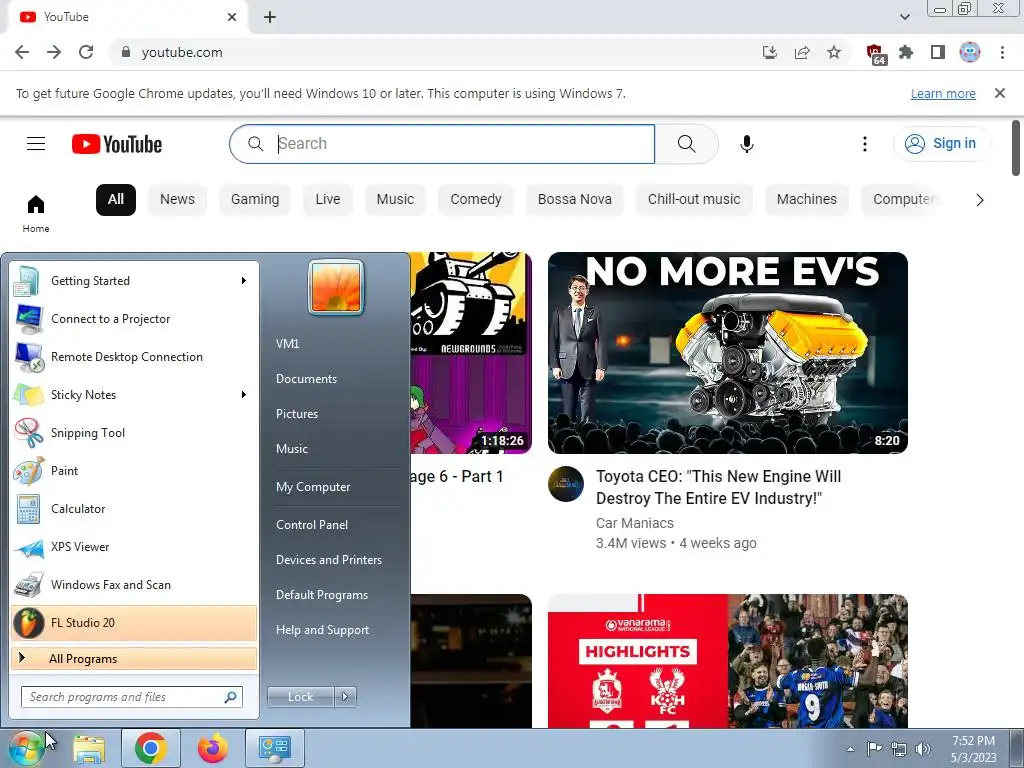
Task: Dismiss the Chrome update notification bar
Action: 999,93
